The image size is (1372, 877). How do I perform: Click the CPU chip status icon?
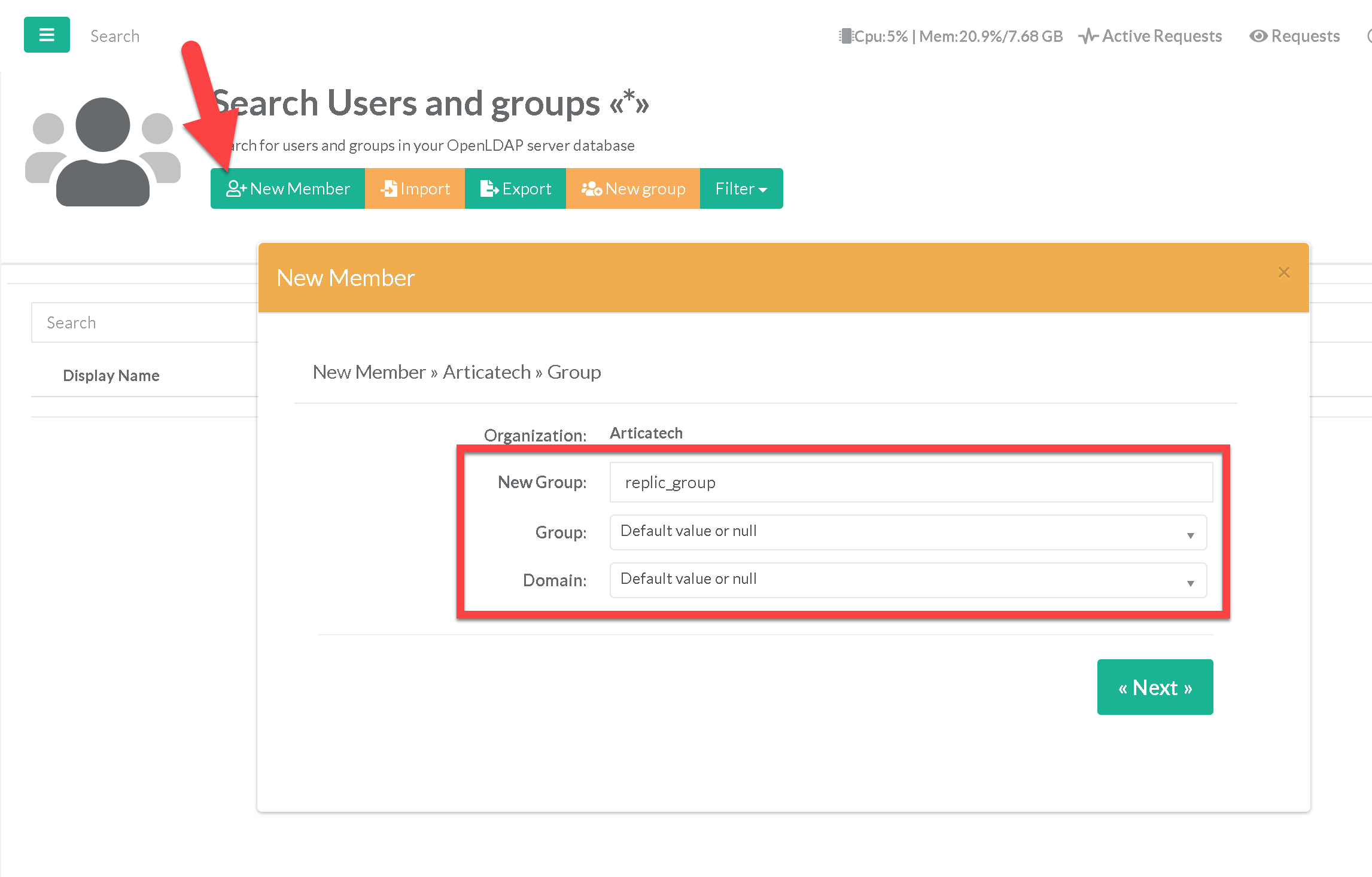tap(845, 36)
